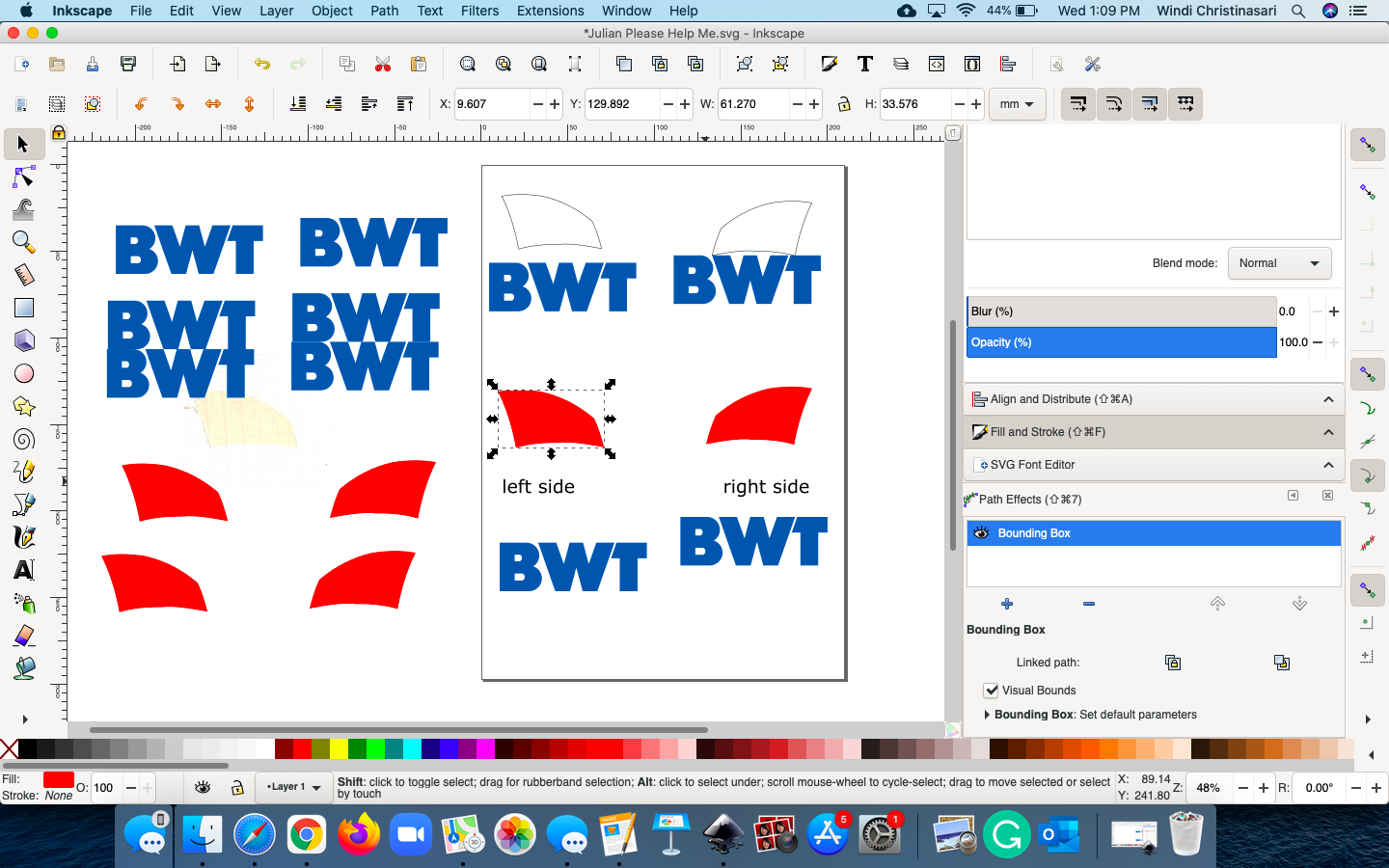
Task: Open the Layer 1 layer dropdown
Action: (294, 788)
